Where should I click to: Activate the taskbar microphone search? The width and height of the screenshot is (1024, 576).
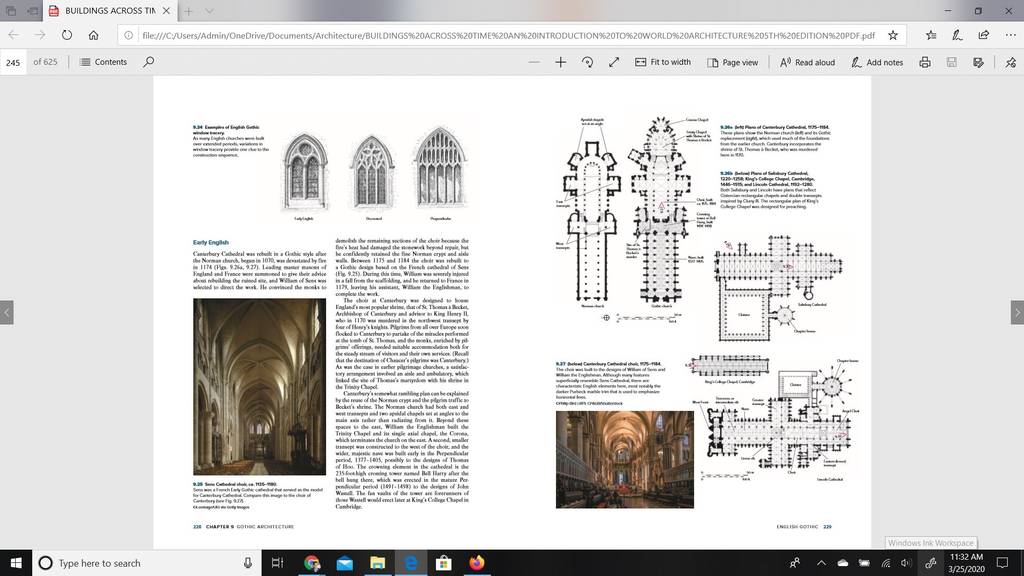[x=248, y=563]
